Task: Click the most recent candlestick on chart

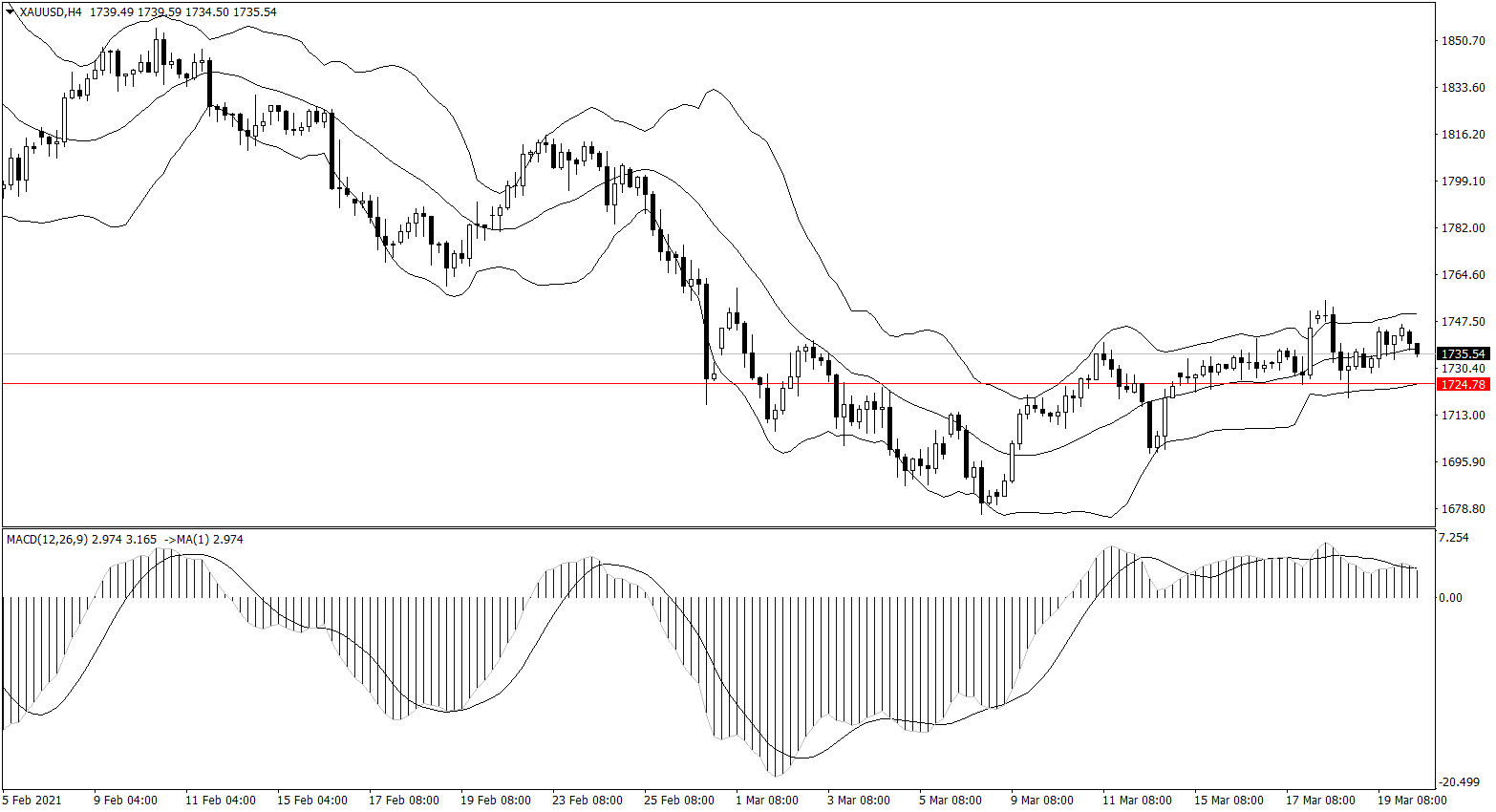Action: [x=1417, y=349]
